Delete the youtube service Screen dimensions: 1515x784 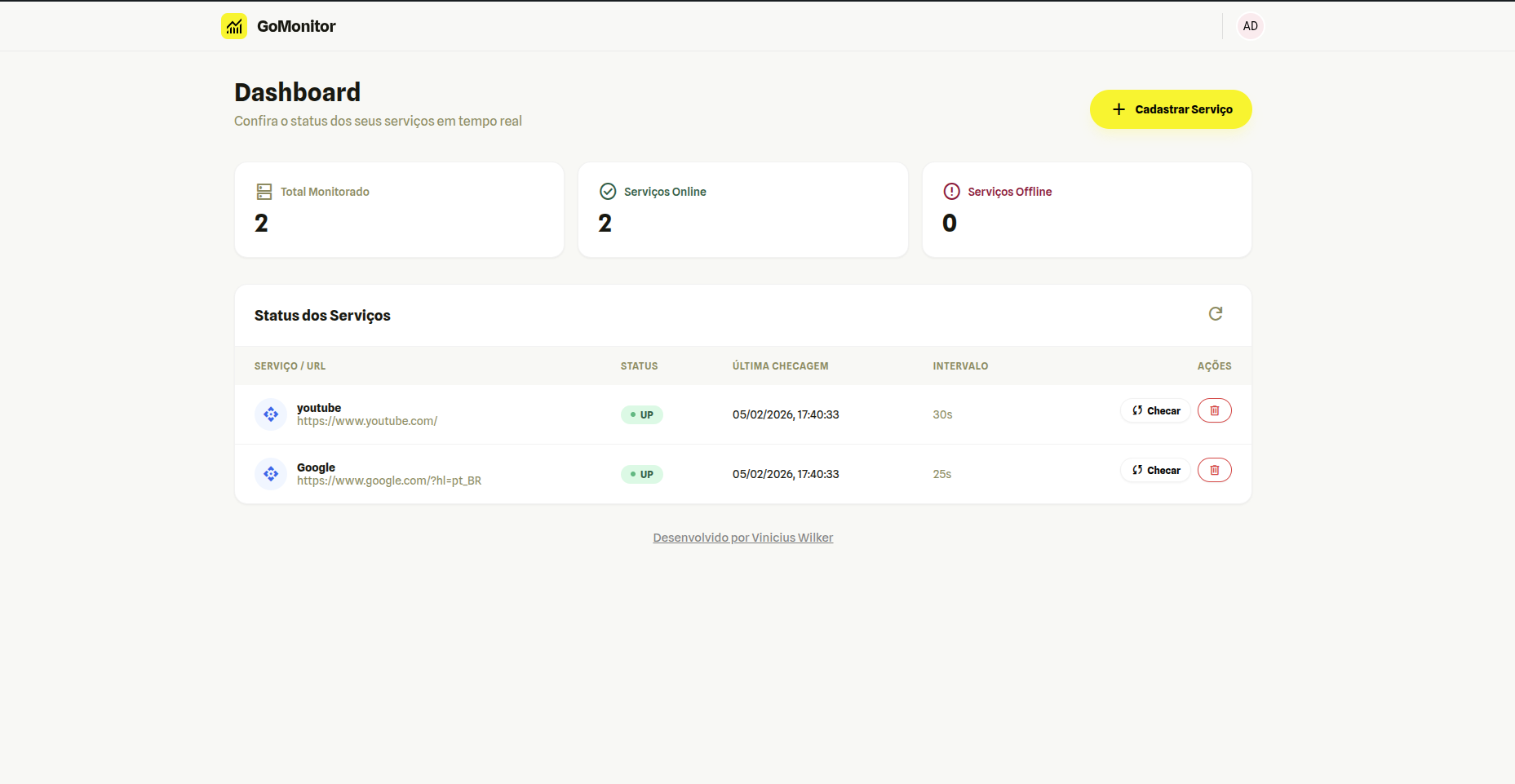coord(1214,410)
